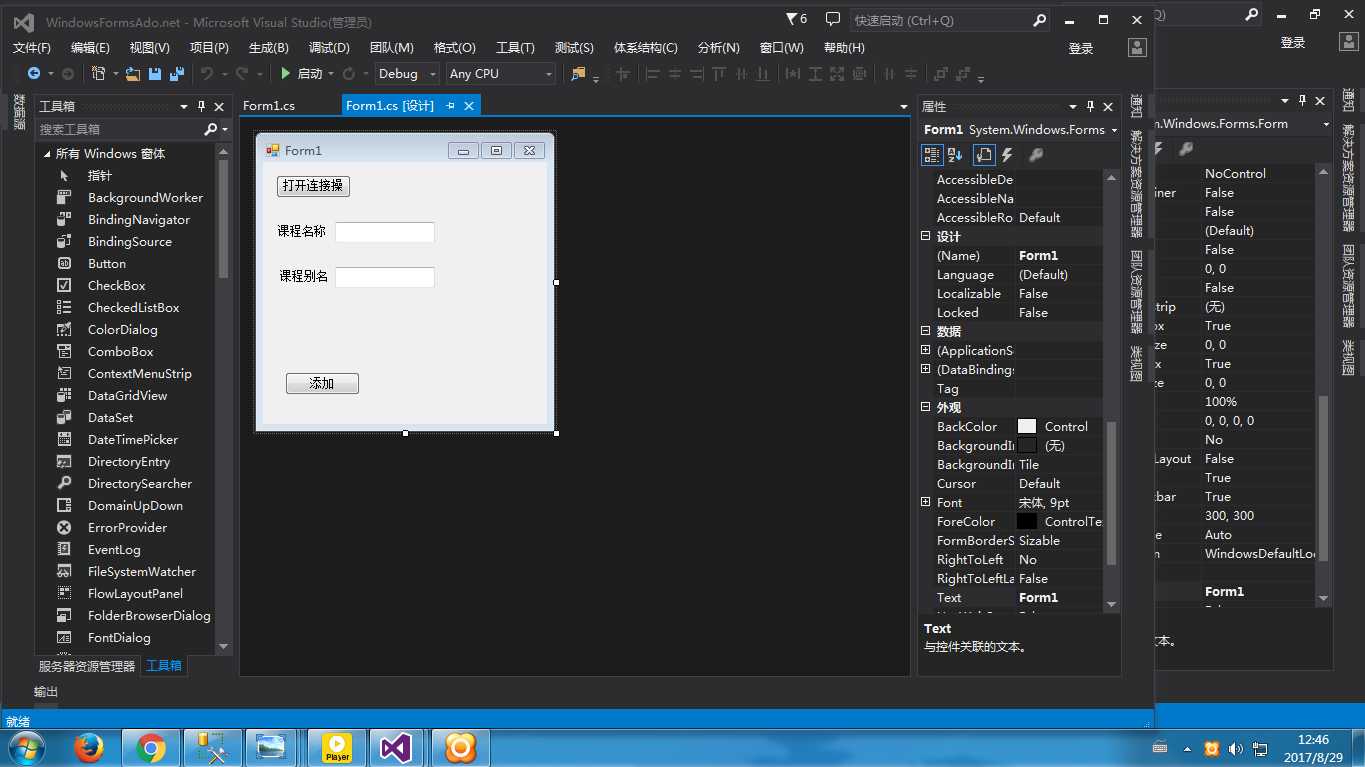The height and width of the screenshot is (767, 1365).
Task: Click the 打开连接操 button on the form
Action: 313,186
